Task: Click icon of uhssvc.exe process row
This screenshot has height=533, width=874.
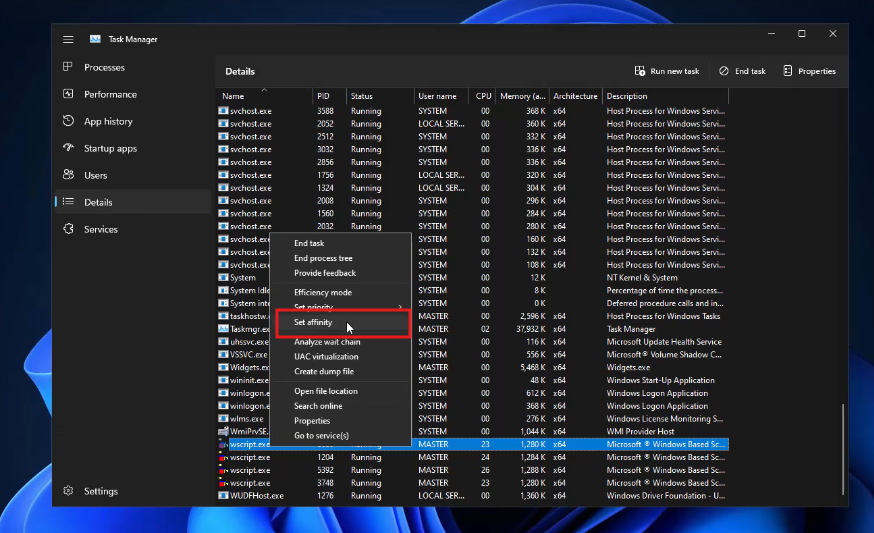Action: click(x=223, y=342)
